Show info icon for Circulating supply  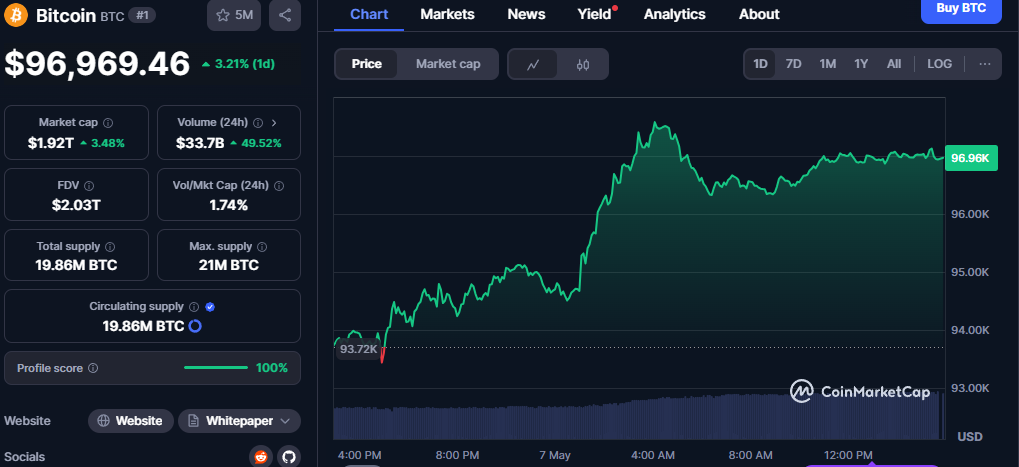click(x=194, y=307)
